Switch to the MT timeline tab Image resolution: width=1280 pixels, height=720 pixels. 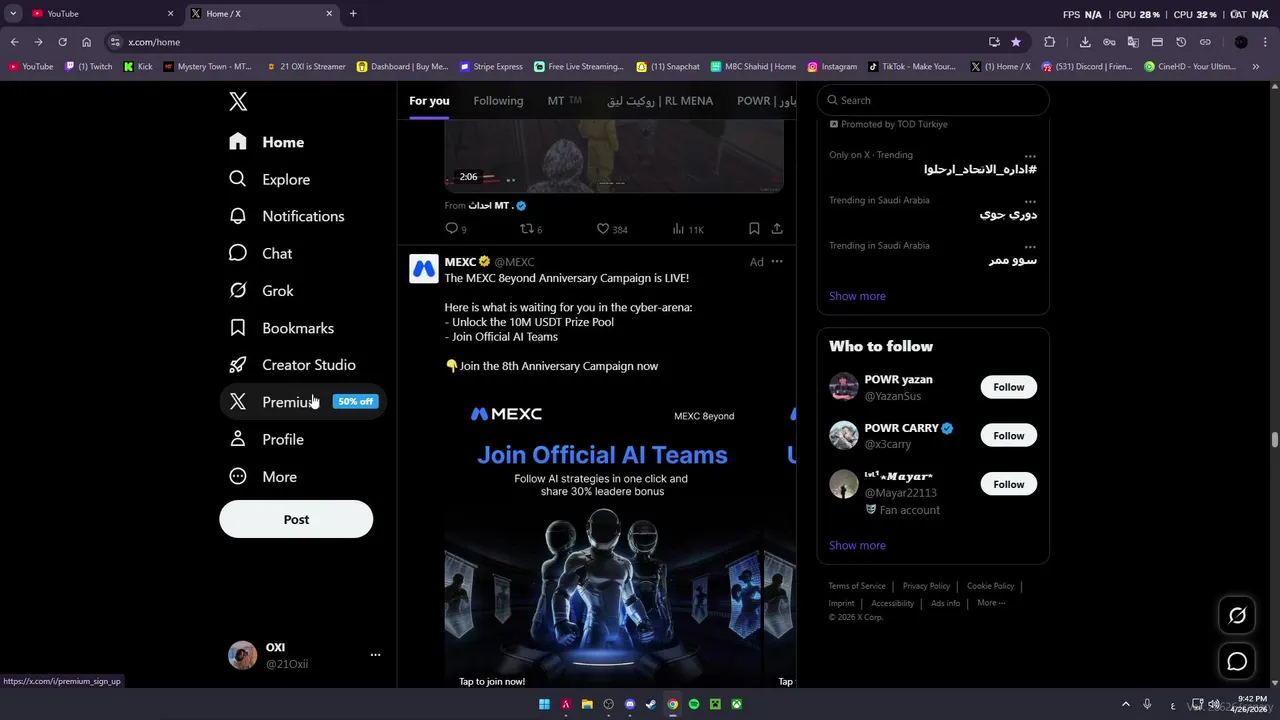tap(564, 101)
